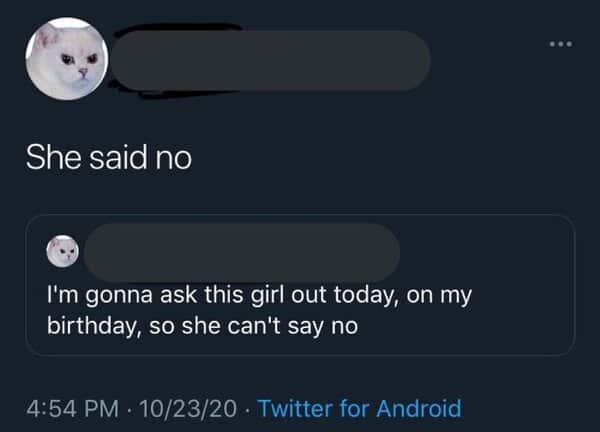This screenshot has height=432, width=600.
Task: Click the word "Android" in the source label
Action: pos(419,408)
